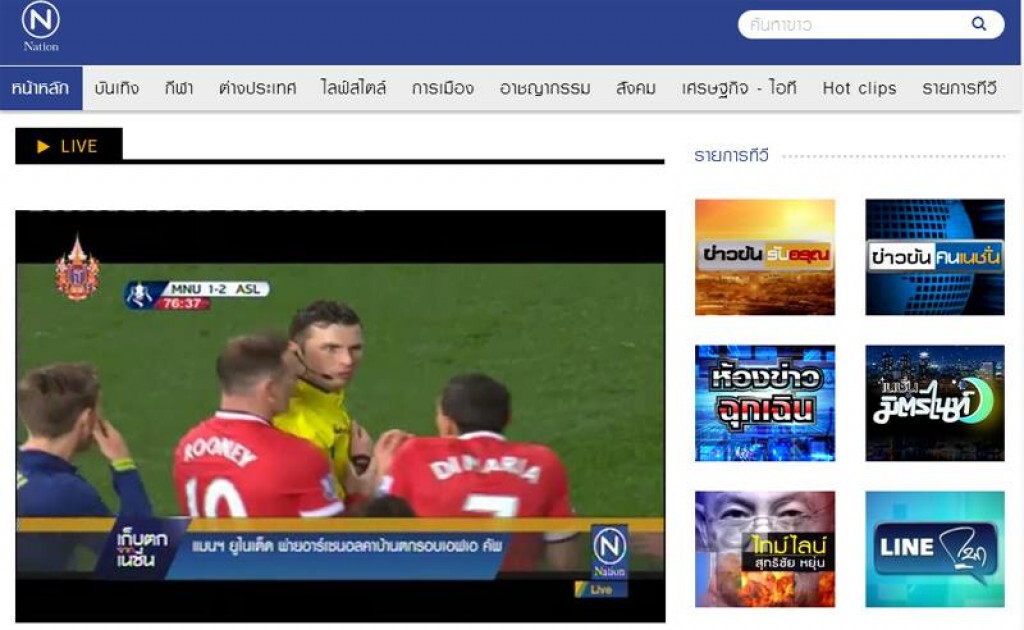The image size is (1024, 630).
Task: Open the Hot clips menu item
Action: click(859, 88)
